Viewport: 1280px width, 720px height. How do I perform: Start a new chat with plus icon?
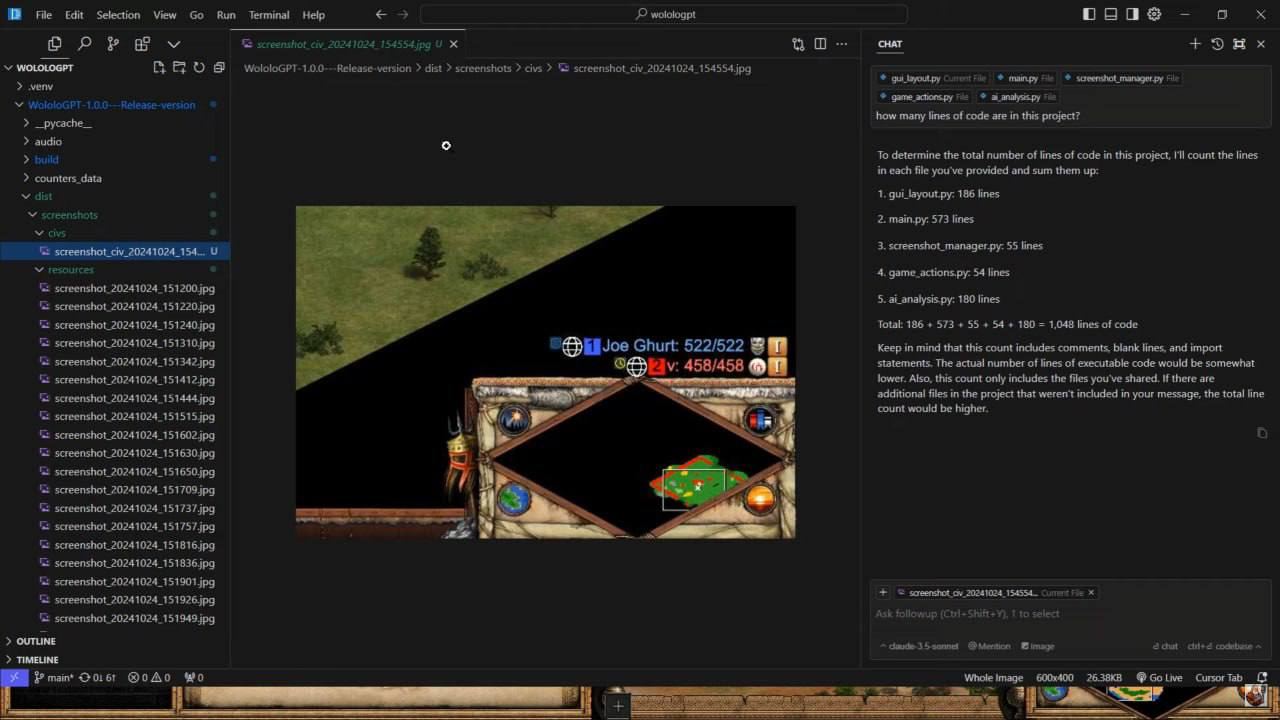[1195, 44]
